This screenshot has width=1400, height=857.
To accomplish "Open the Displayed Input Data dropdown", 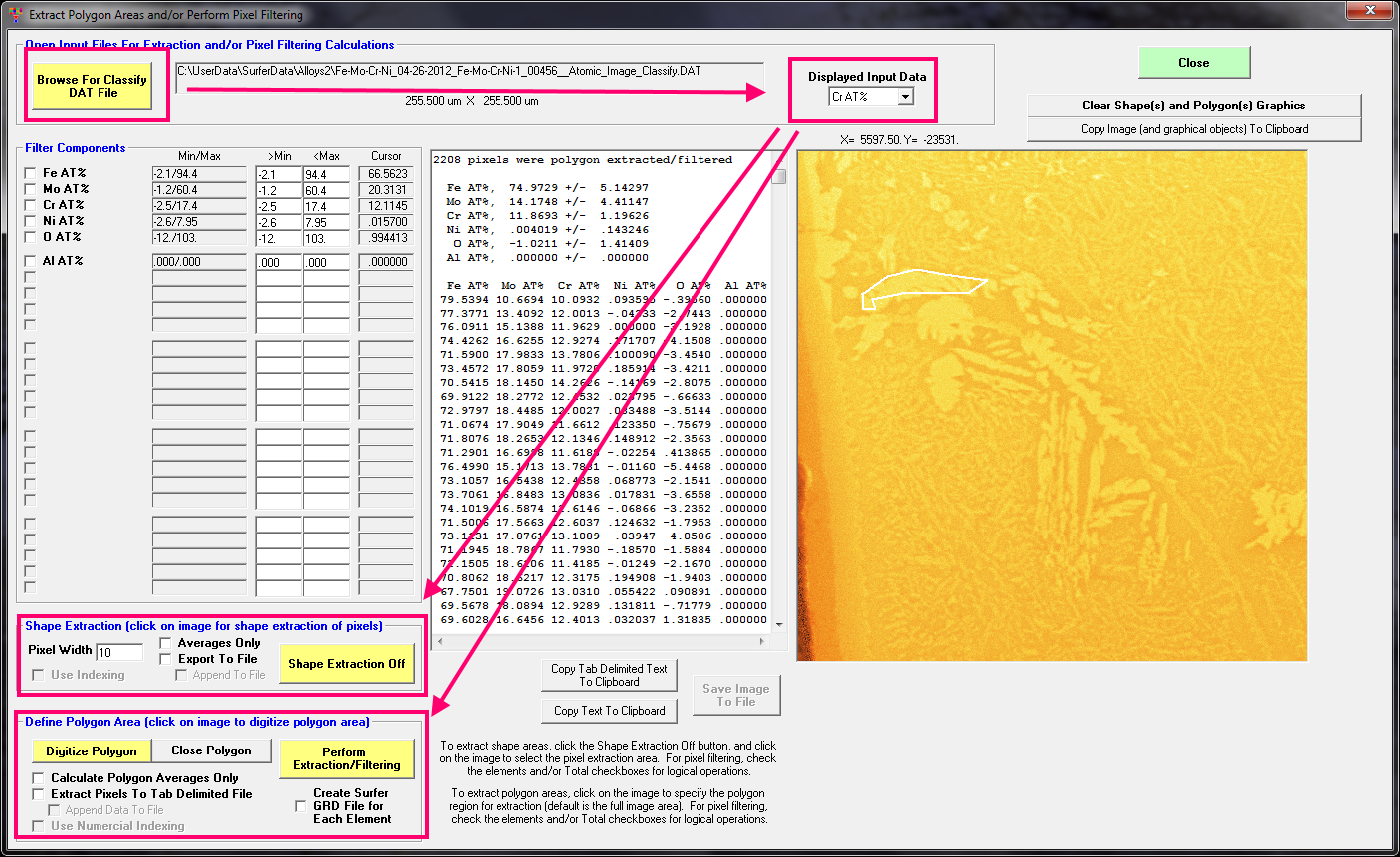I will (904, 97).
